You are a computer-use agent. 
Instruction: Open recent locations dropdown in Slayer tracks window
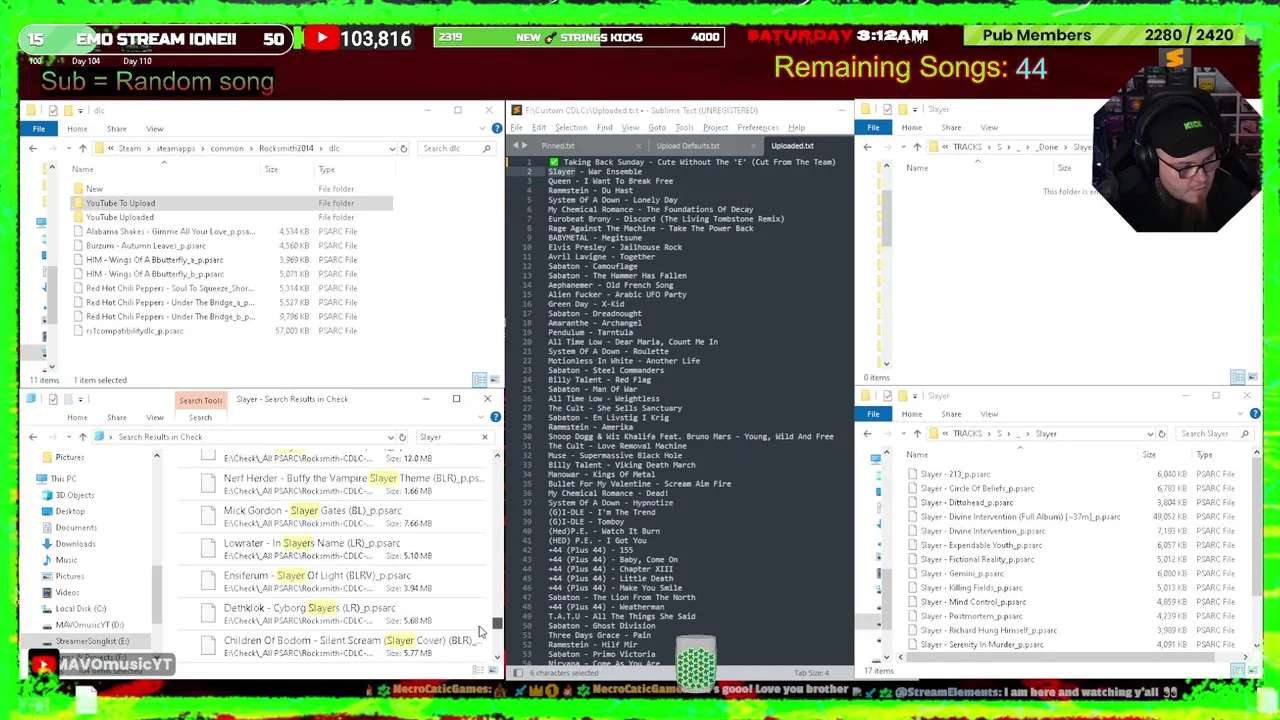click(901, 434)
